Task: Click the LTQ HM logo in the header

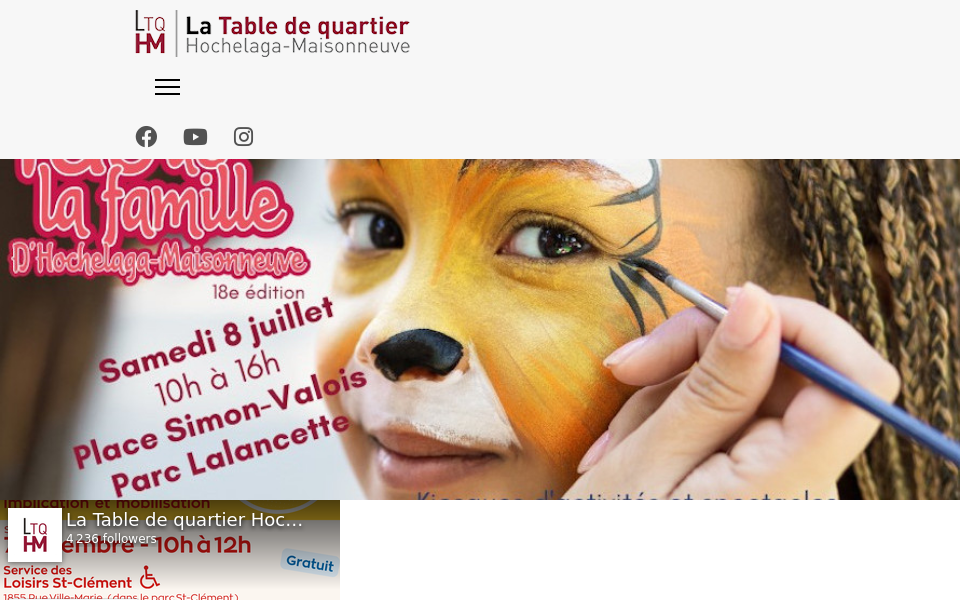Action: point(150,32)
